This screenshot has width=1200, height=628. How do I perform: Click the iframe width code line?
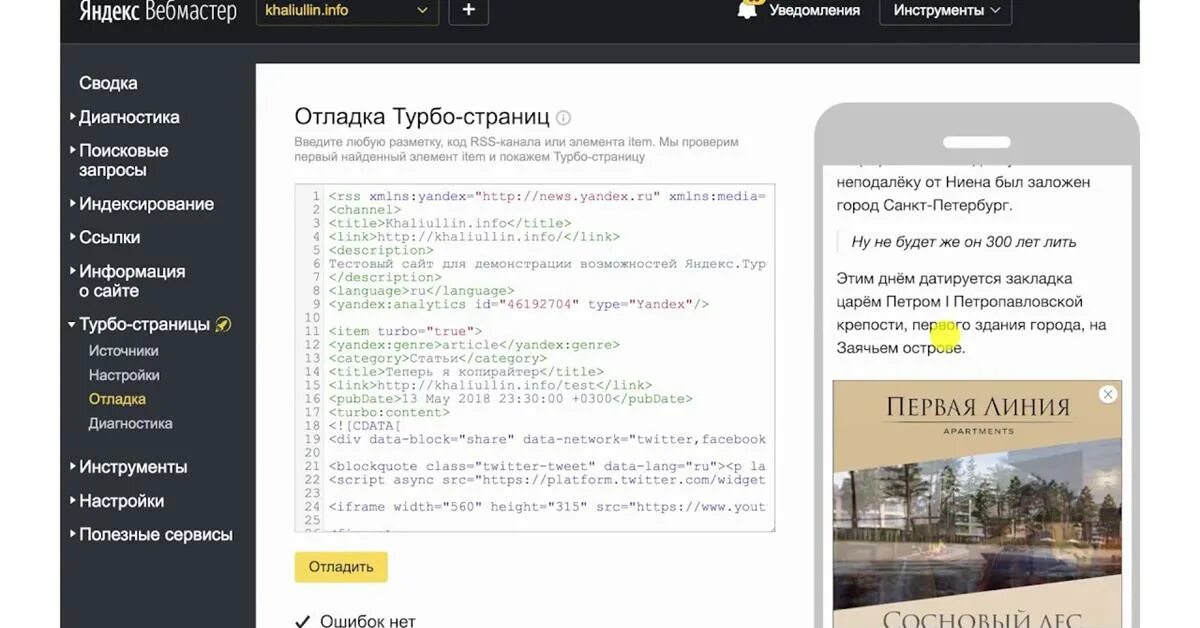(x=547, y=507)
